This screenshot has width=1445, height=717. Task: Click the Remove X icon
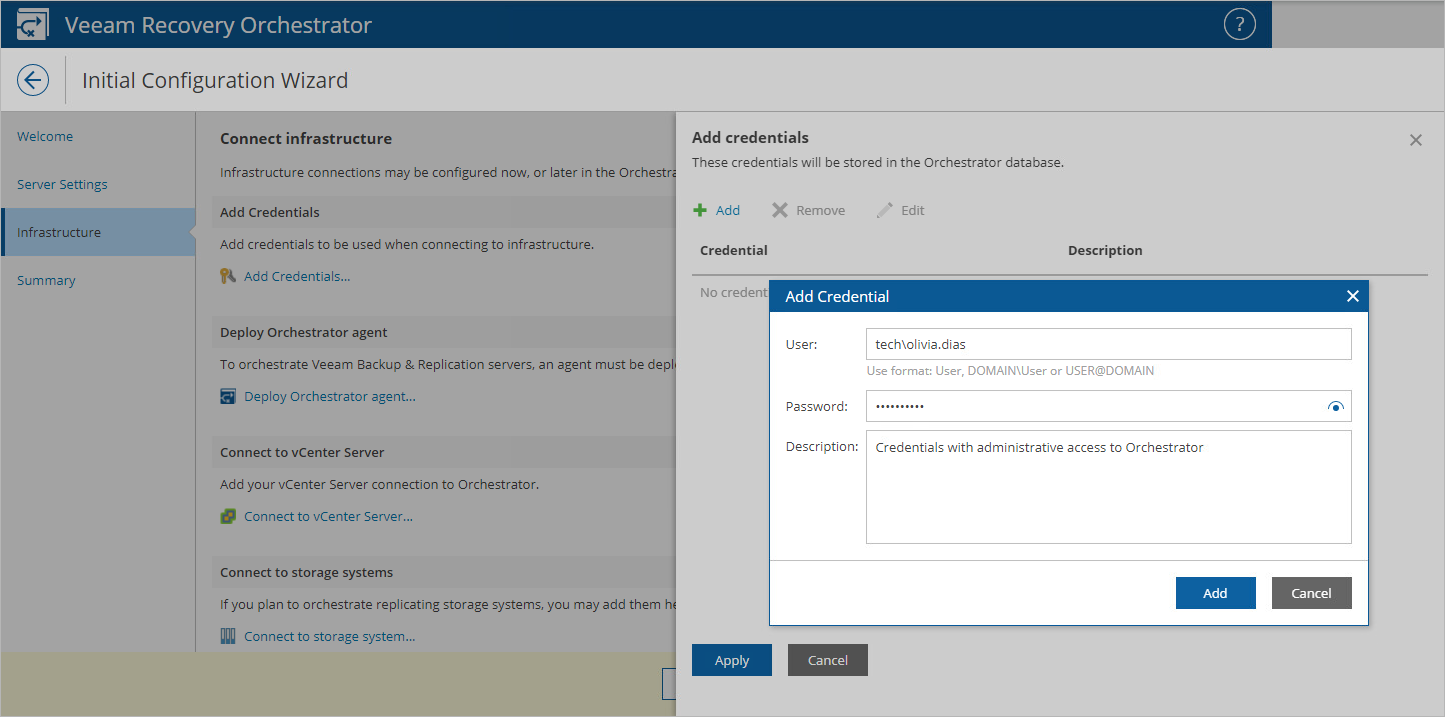(x=780, y=210)
